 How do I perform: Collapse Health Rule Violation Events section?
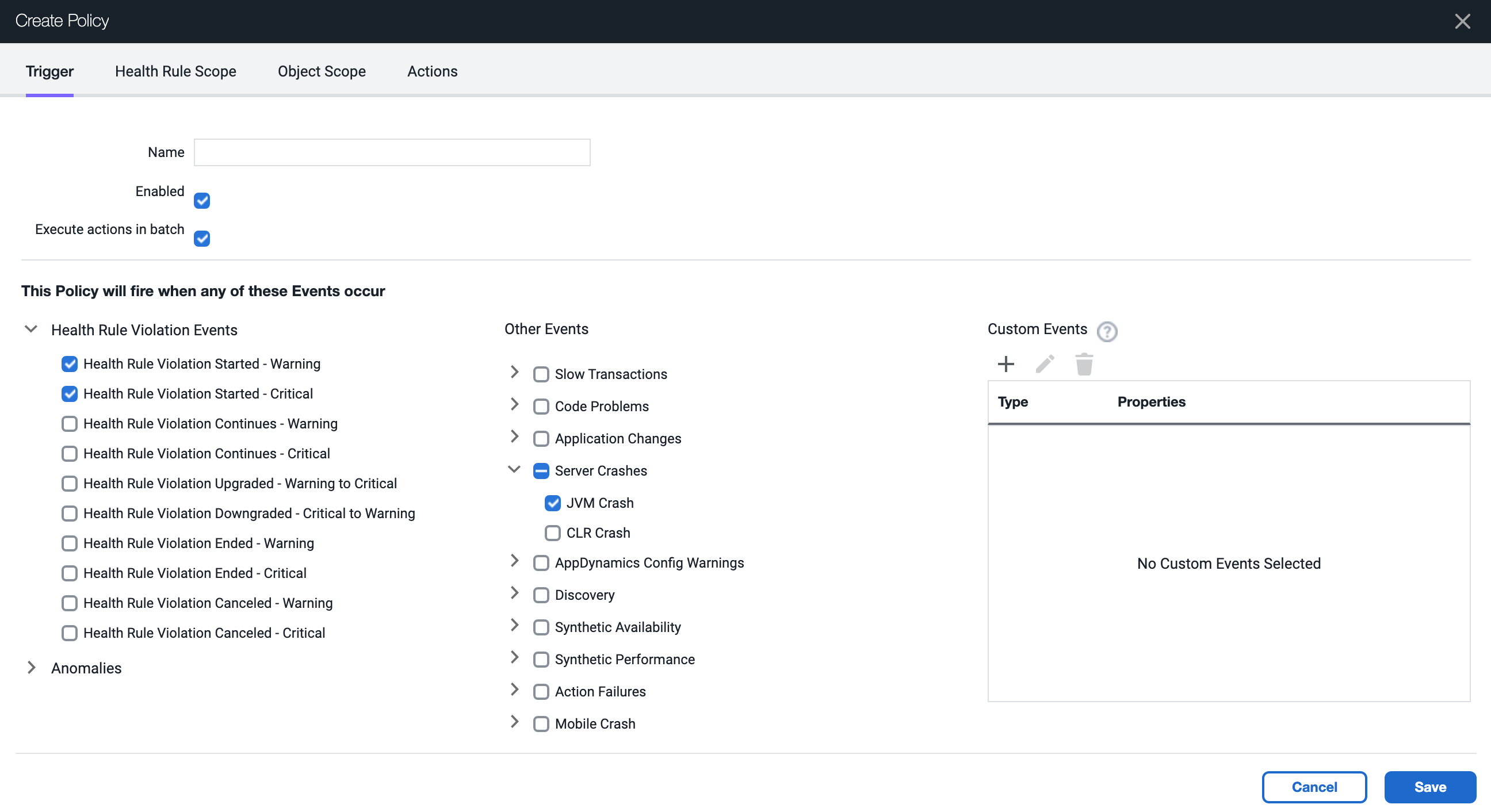pyautogui.click(x=31, y=330)
